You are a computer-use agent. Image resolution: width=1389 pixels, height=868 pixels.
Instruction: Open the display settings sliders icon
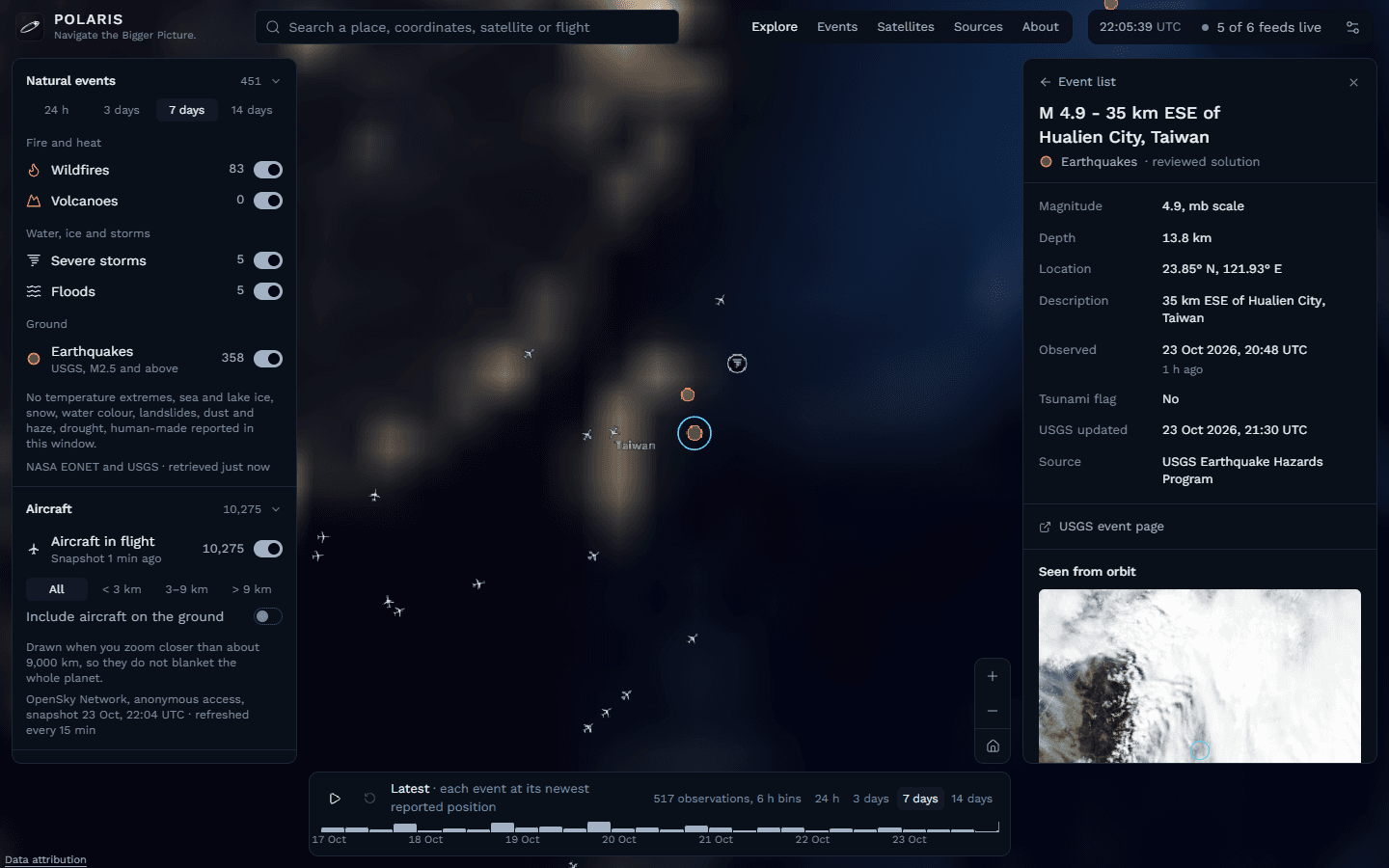pyautogui.click(x=1353, y=27)
